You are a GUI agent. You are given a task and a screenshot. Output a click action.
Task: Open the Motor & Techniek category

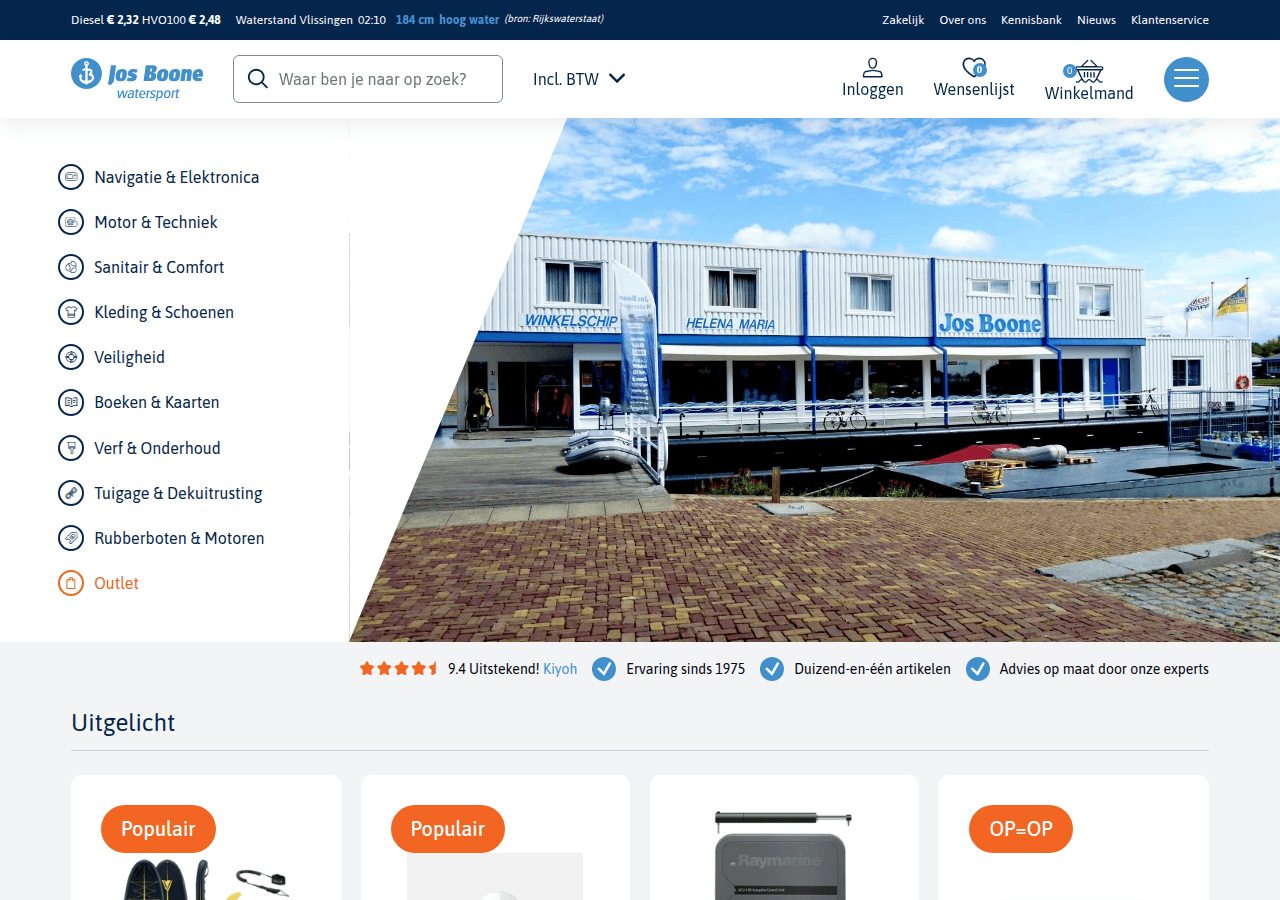(x=156, y=222)
